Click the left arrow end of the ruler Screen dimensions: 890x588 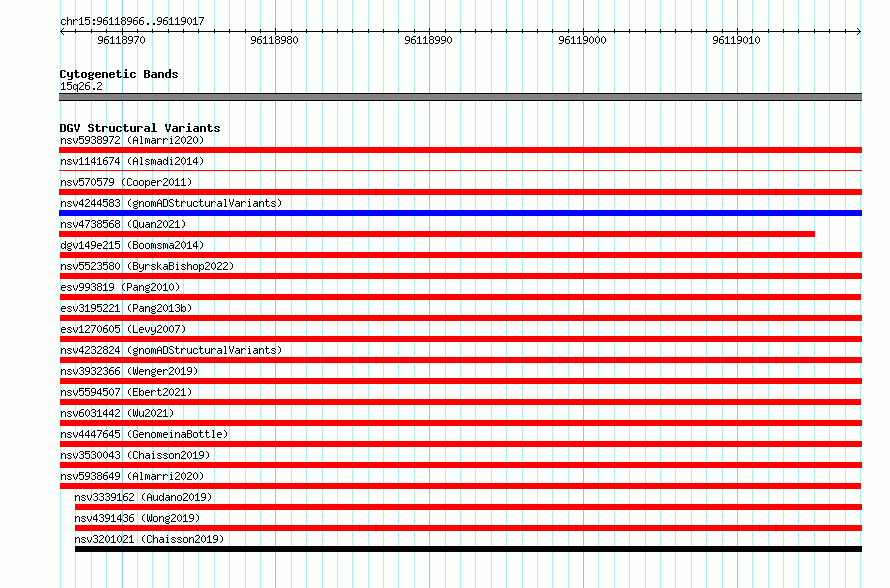(x=62, y=31)
